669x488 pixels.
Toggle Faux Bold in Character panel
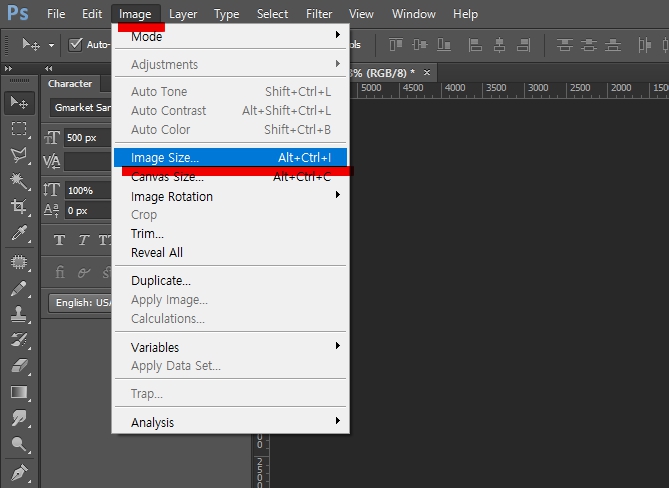(x=60, y=240)
